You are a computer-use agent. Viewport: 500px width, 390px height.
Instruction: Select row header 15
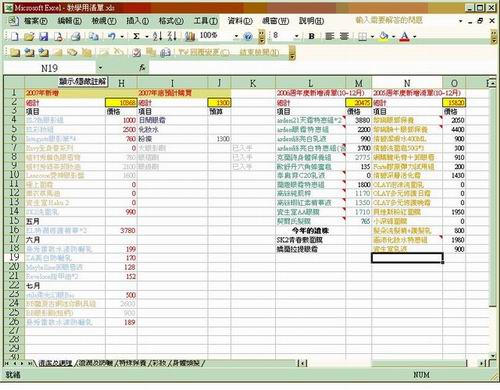click(x=14, y=221)
